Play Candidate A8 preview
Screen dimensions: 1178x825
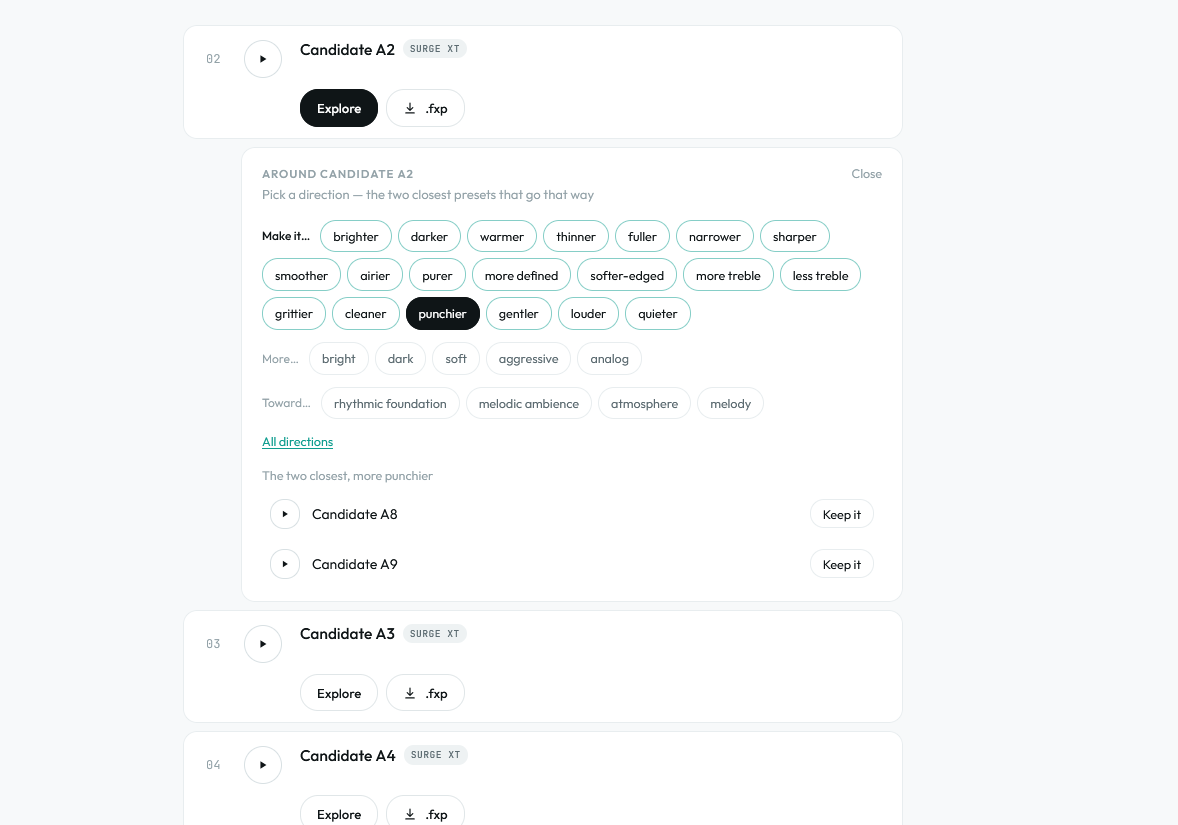point(285,514)
